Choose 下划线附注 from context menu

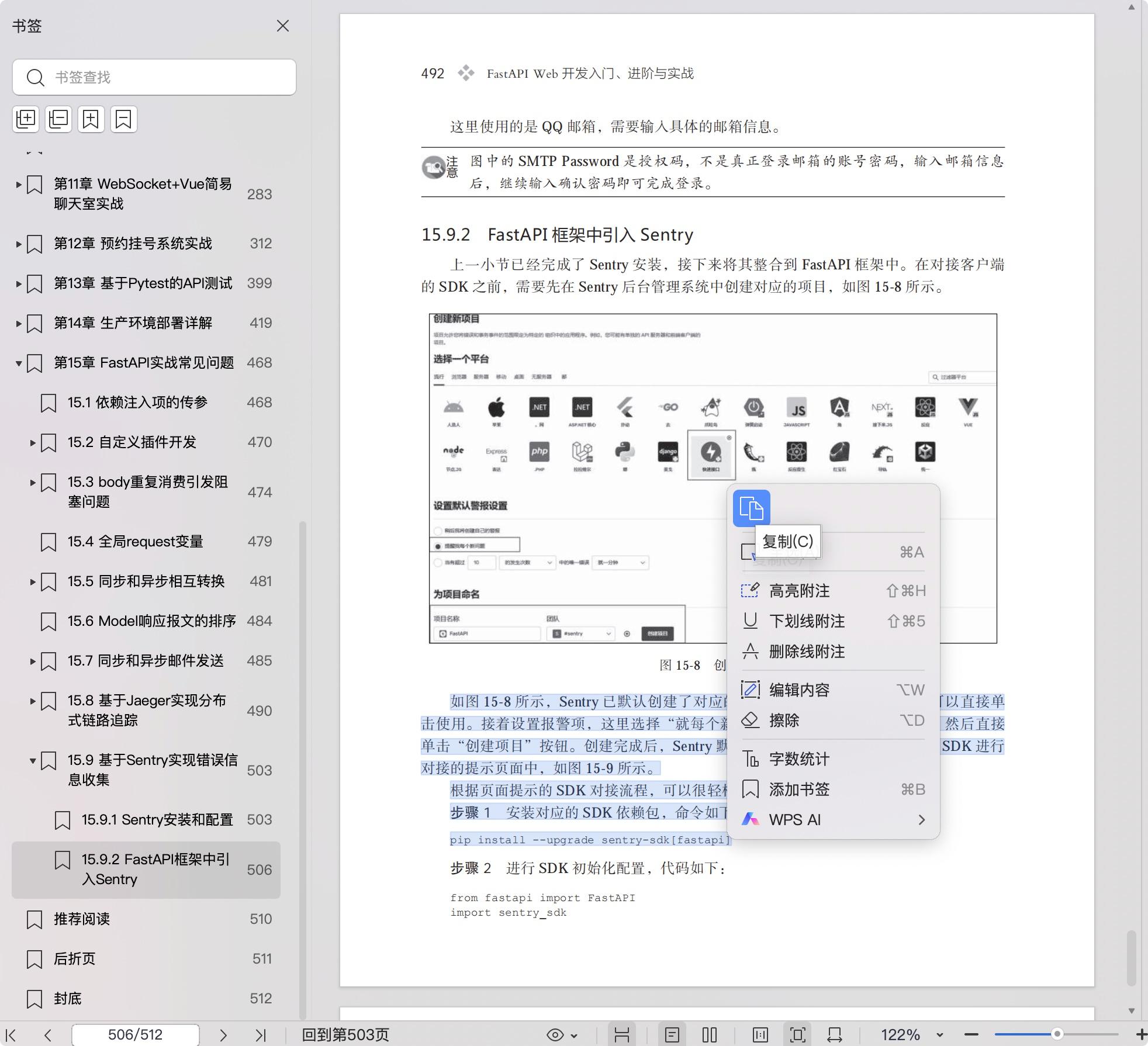834,621
